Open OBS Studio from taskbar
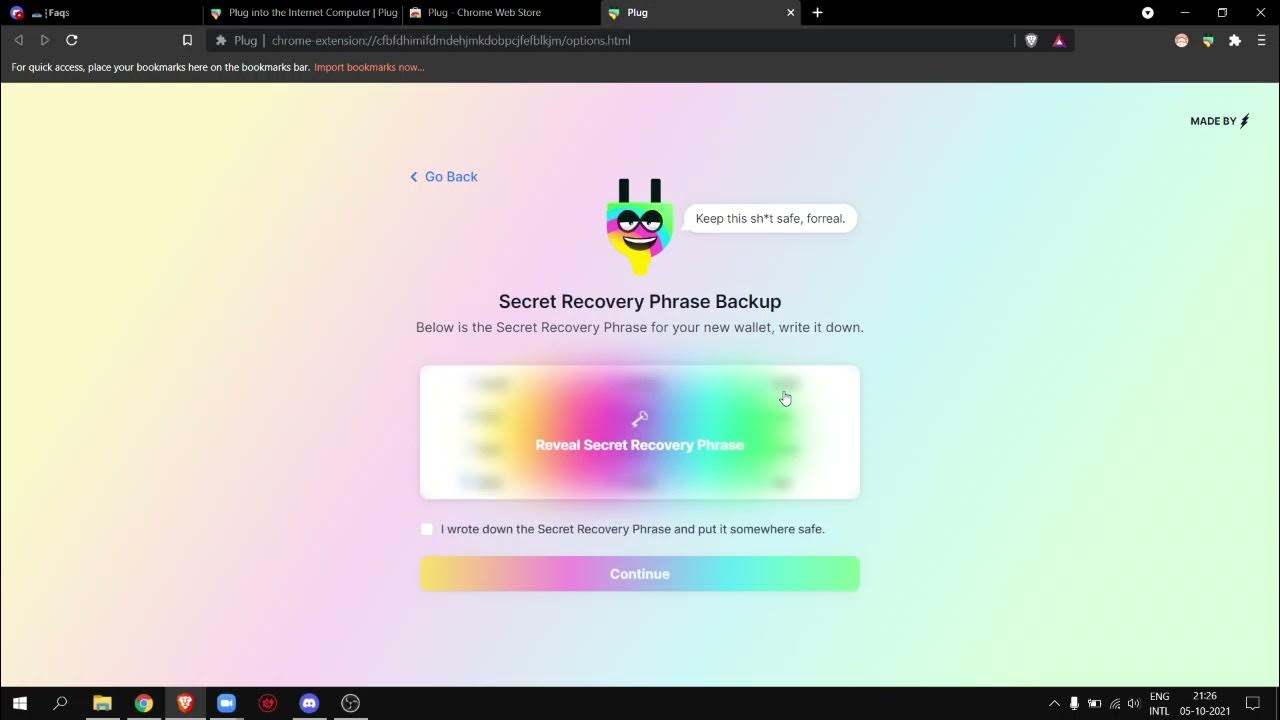Viewport: 1280px width, 720px height. pos(350,703)
